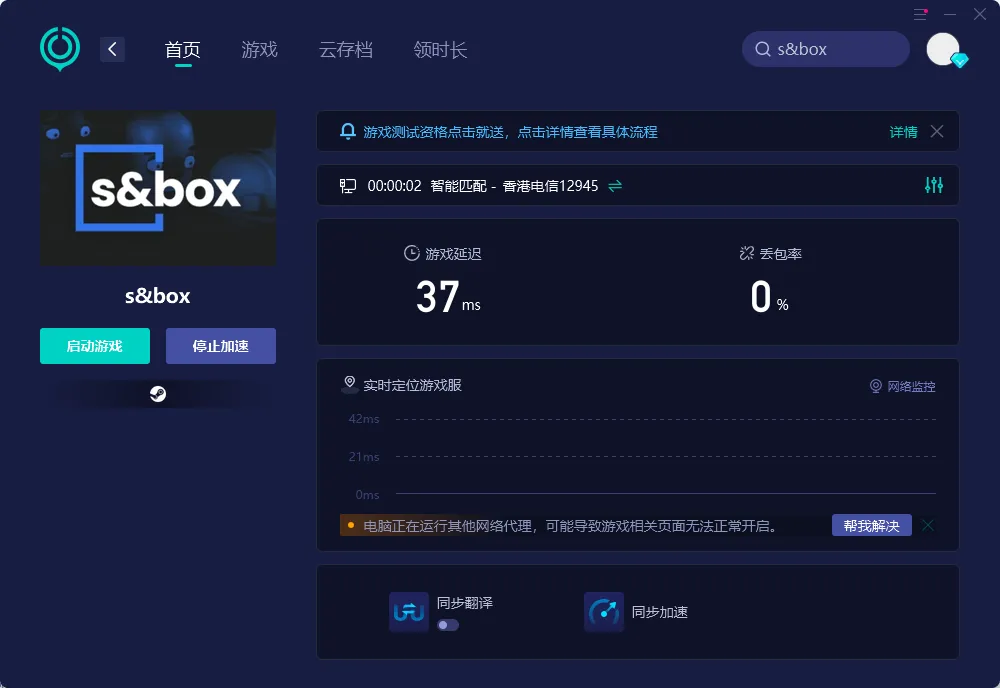Click the 同步加速 speedometer icon

coord(604,612)
